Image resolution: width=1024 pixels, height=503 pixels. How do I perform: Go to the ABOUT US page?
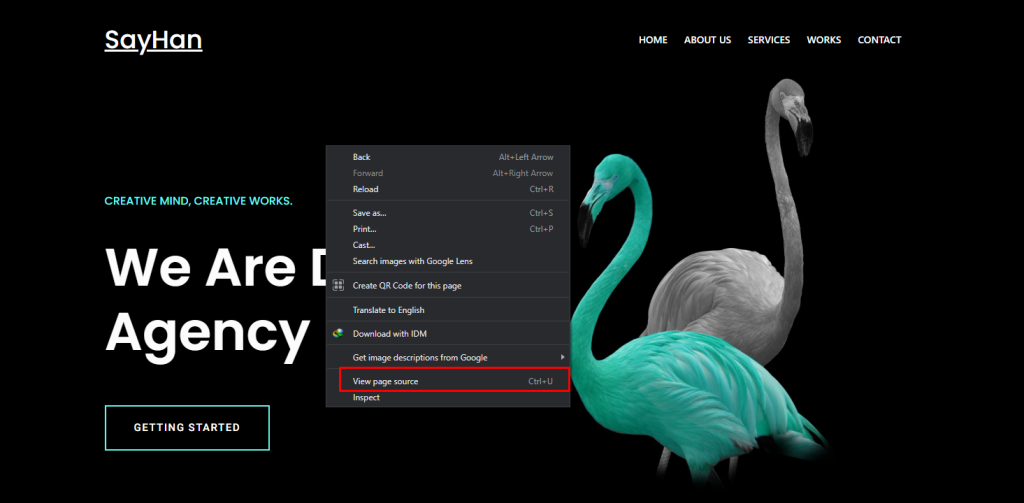707,40
